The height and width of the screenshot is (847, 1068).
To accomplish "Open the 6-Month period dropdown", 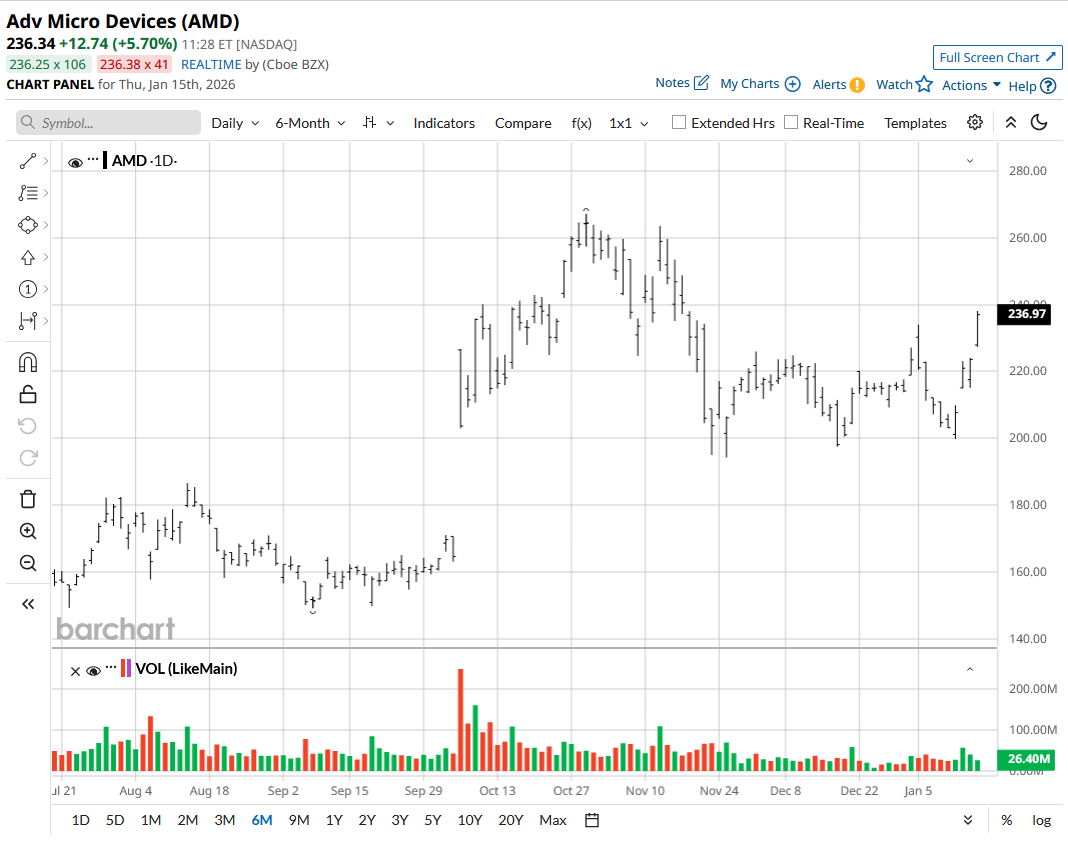I will [x=310, y=123].
